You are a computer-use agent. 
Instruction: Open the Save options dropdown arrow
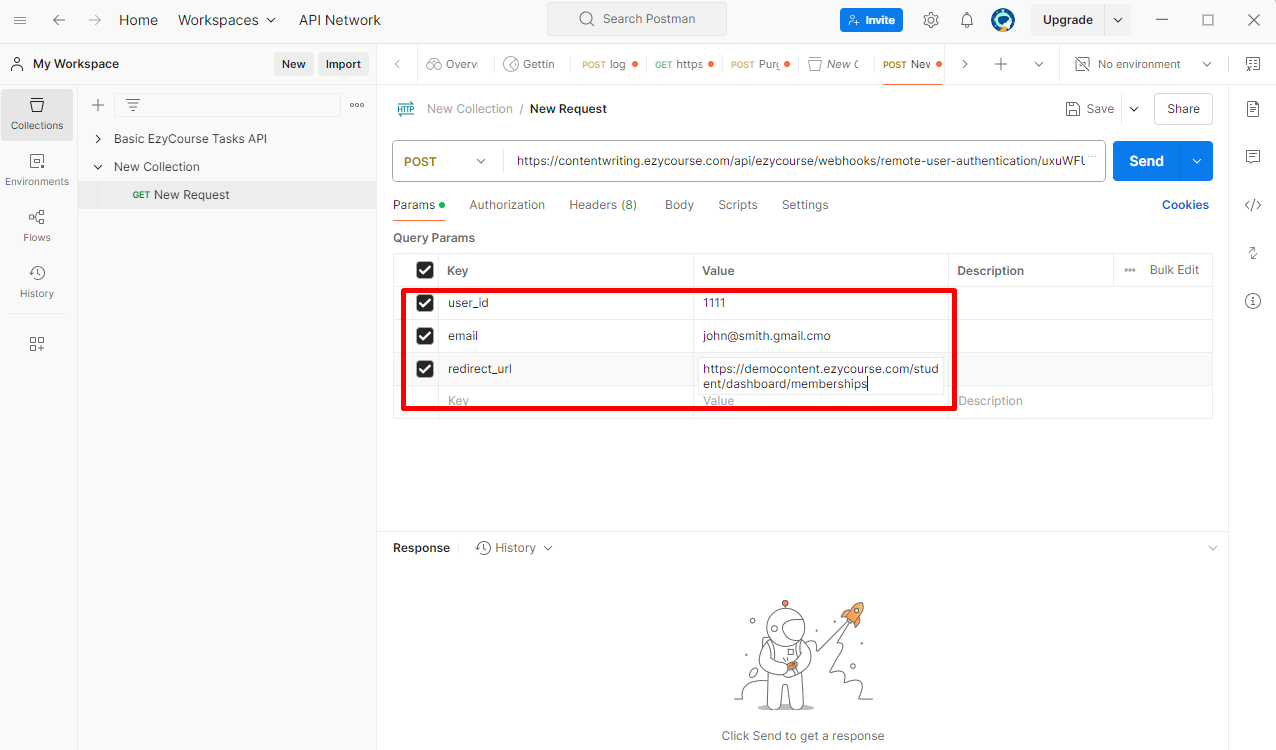[1134, 109]
